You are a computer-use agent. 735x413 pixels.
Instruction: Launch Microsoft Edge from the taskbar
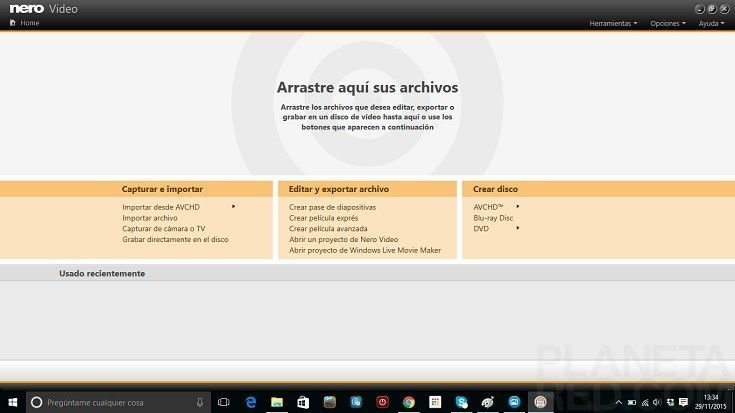coord(251,402)
